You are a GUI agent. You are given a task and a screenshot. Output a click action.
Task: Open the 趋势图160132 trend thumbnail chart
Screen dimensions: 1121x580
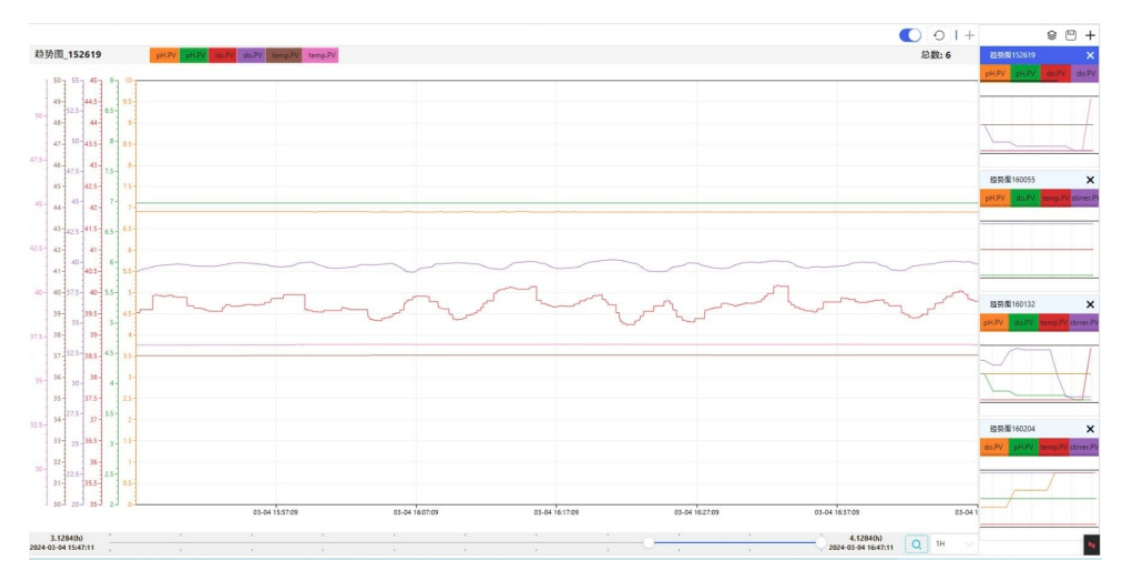coord(1038,374)
